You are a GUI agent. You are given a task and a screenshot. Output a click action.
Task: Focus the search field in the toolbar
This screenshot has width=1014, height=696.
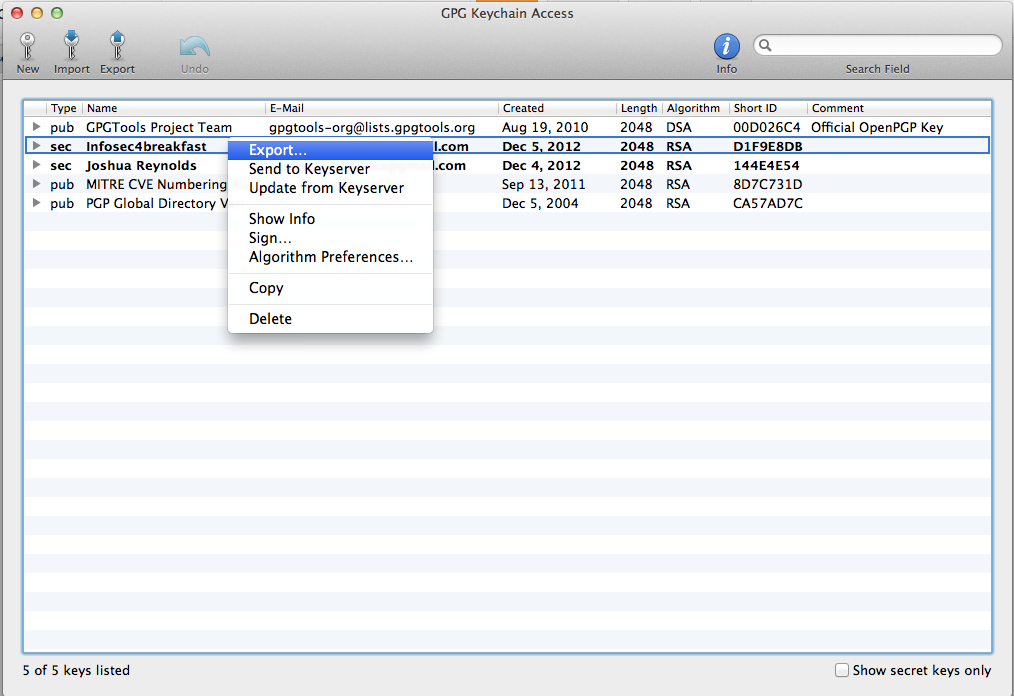[x=878, y=45]
